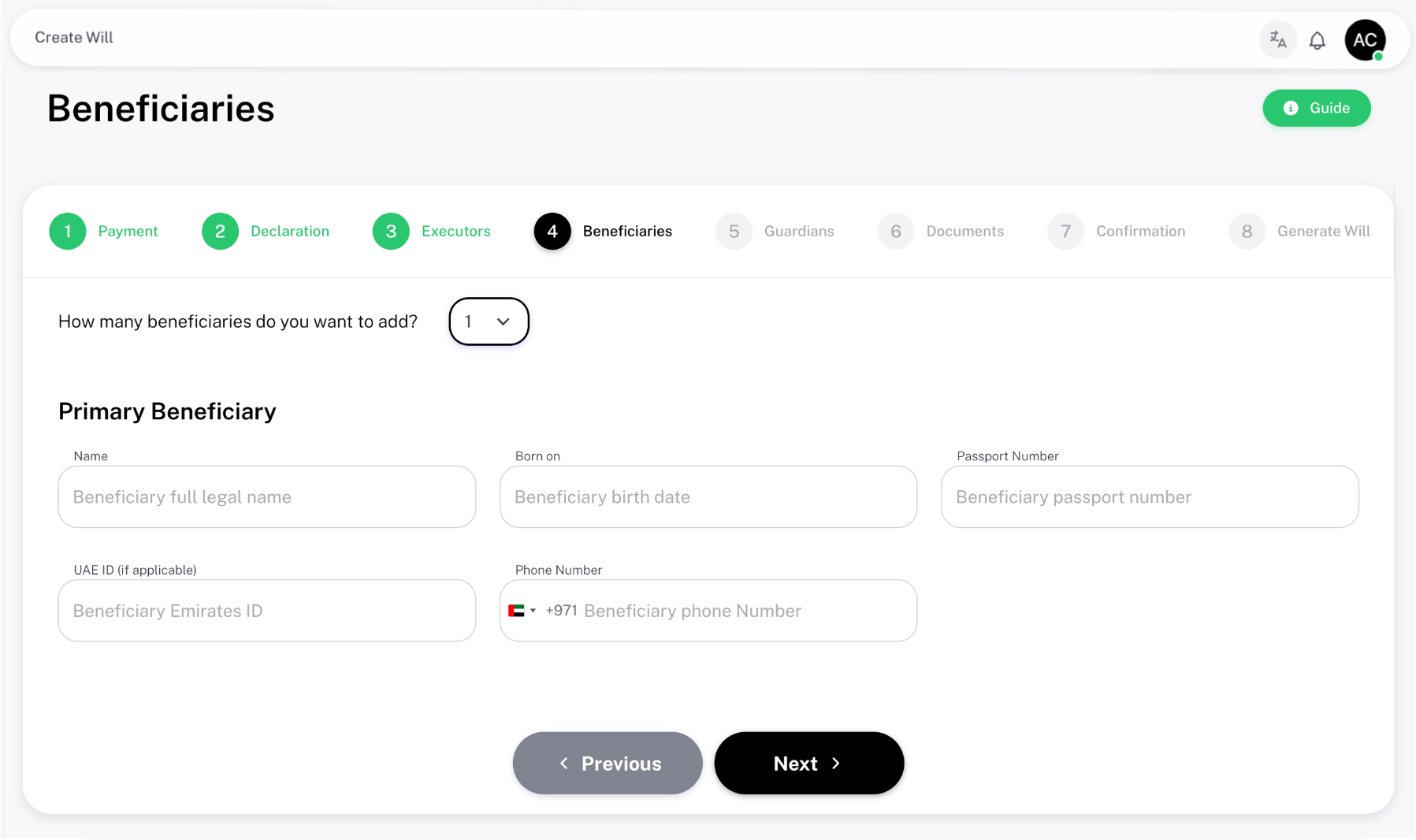Click the step 8 Generate Will circle
1416x840 pixels.
(1247, 232)
